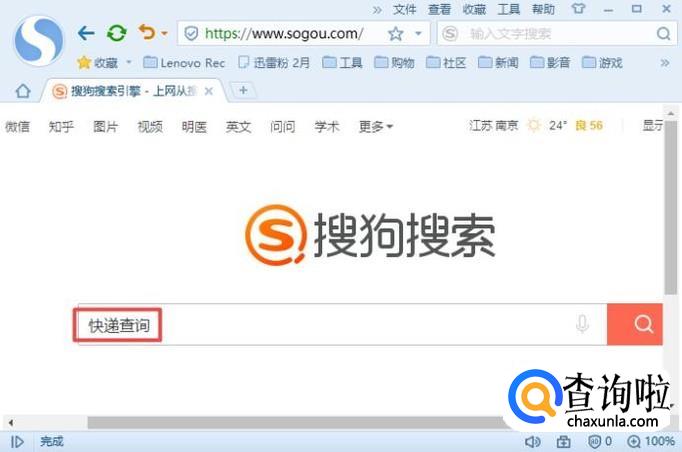Open the 100% zoom control
The height and width of the screenshot is (452, 682).
(651, 442)
